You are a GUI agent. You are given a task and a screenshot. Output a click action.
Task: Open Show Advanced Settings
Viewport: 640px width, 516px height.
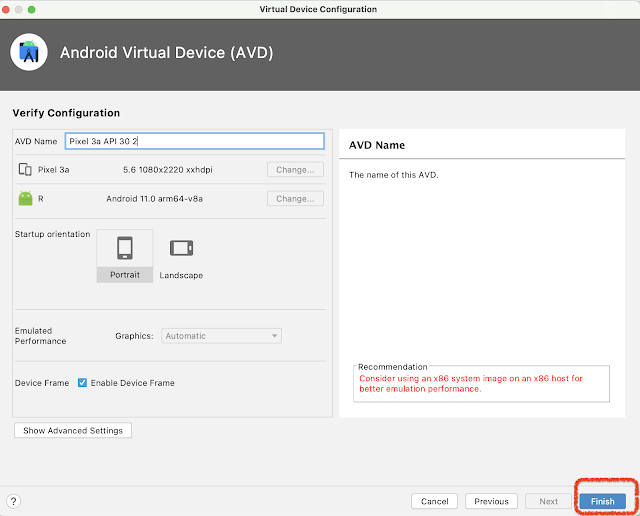tap(73, 430)
